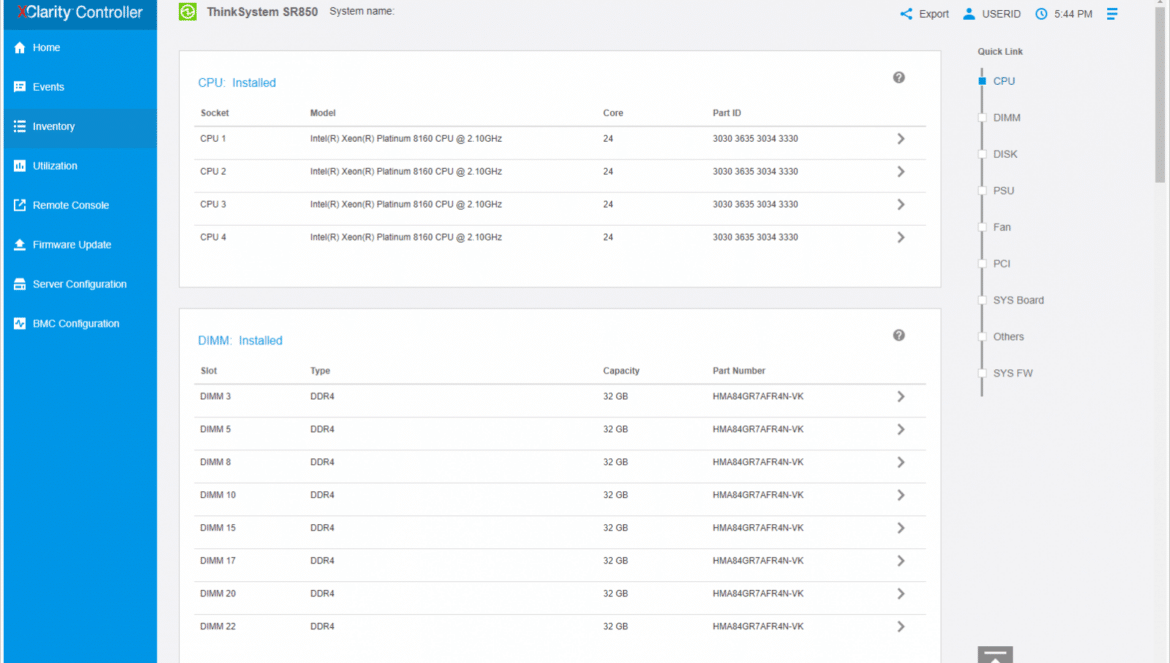Open the hamburger menu in the header
Viewport: 1170px width, 663px height.
(1112, 13)
